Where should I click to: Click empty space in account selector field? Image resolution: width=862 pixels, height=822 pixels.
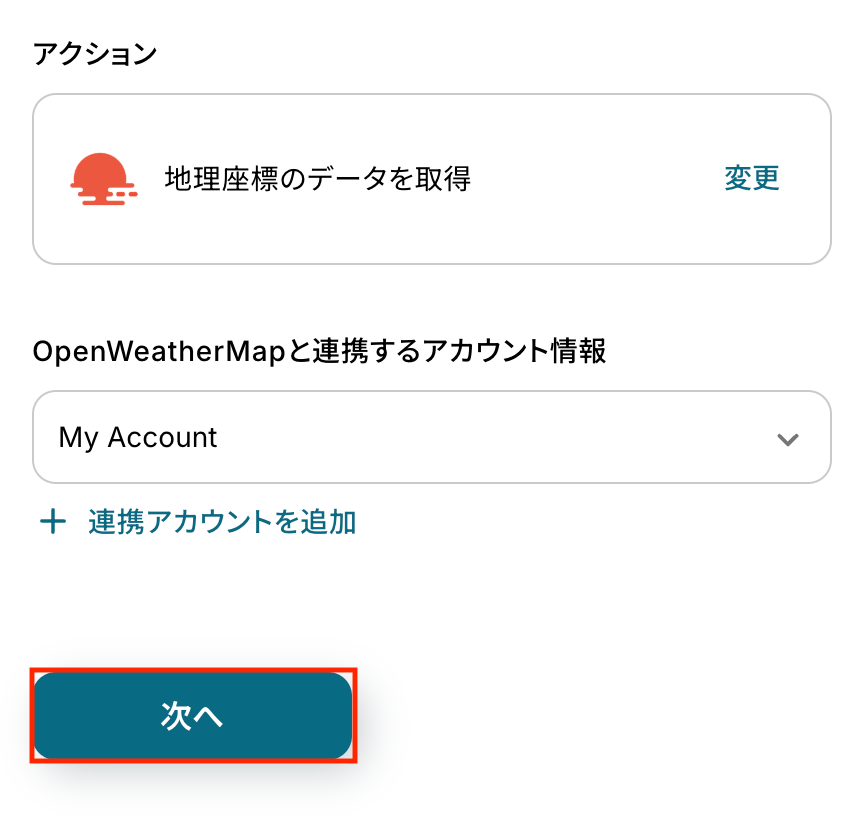[500, 438]
